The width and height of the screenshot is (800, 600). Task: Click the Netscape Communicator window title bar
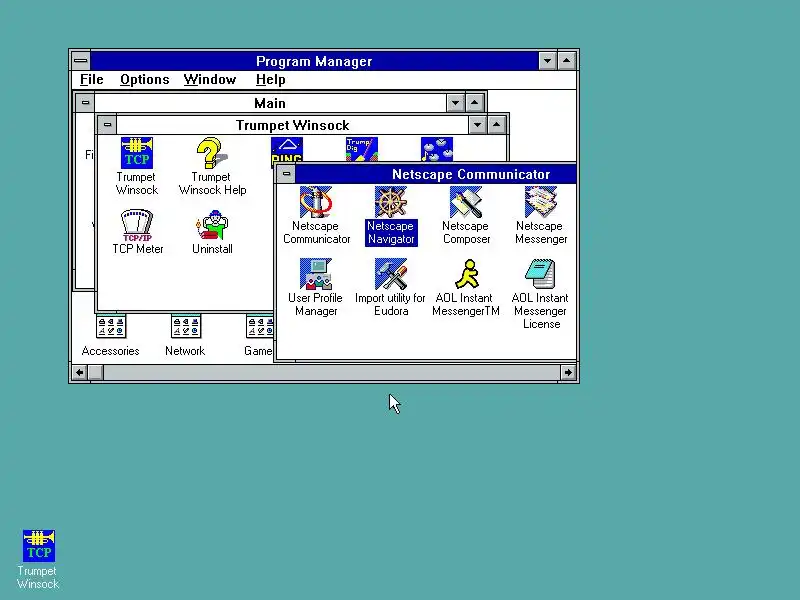click(x=436, y=174)
